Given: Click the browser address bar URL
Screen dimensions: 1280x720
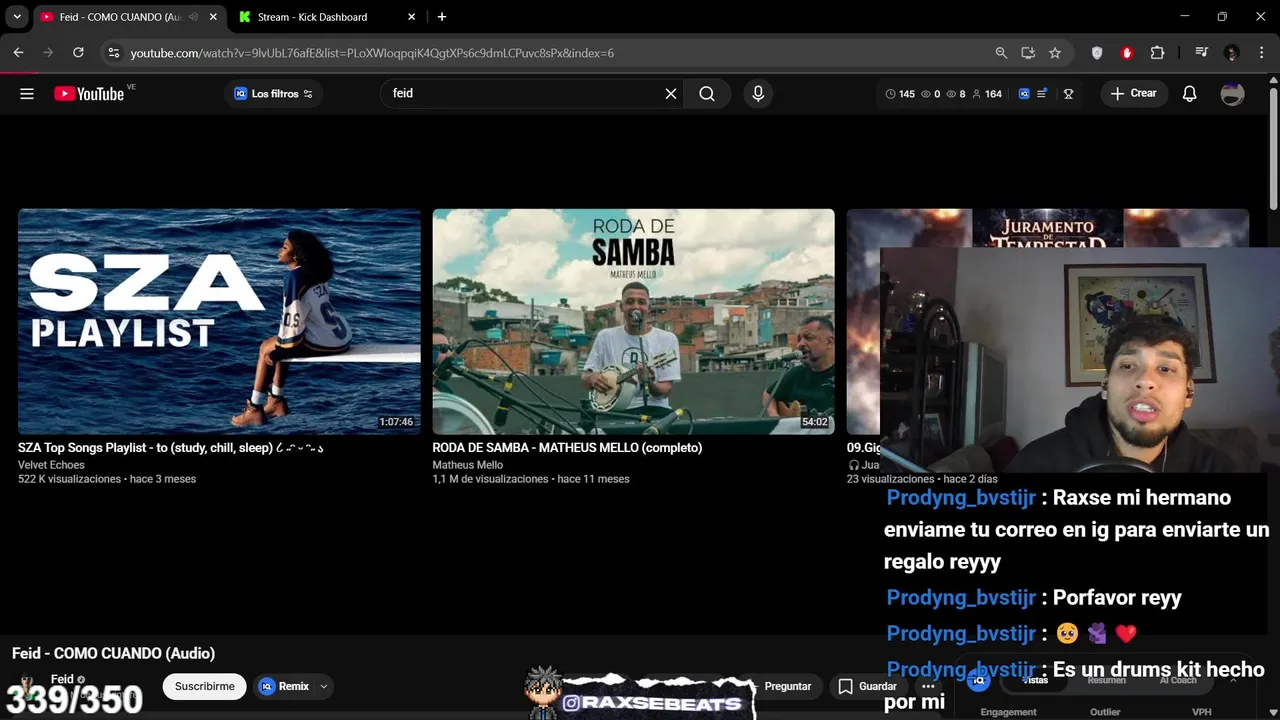Looking at the screenshot, I should pyautogui.click(x=372, y=53).
